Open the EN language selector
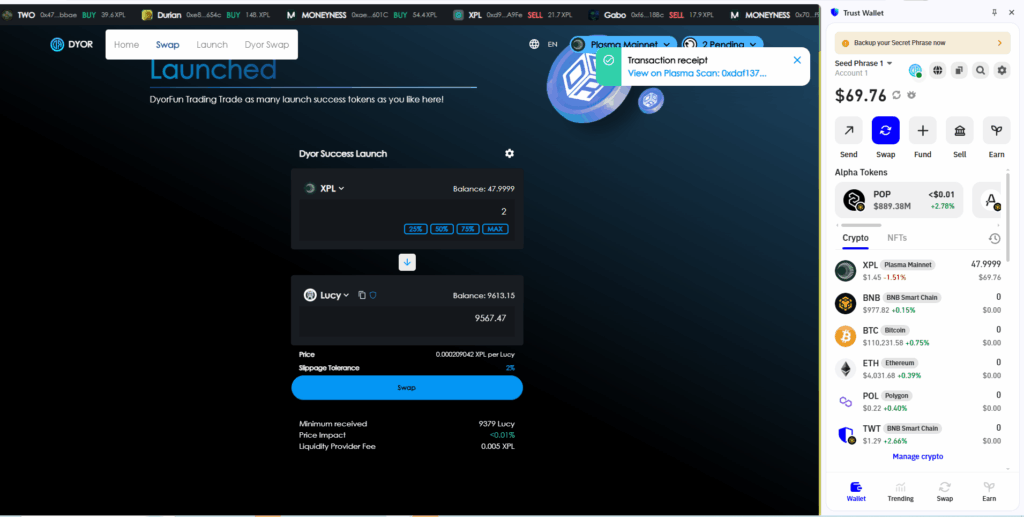Viewport: 1024px width, 517px height. pyautogui.click(x=552, y=44)
